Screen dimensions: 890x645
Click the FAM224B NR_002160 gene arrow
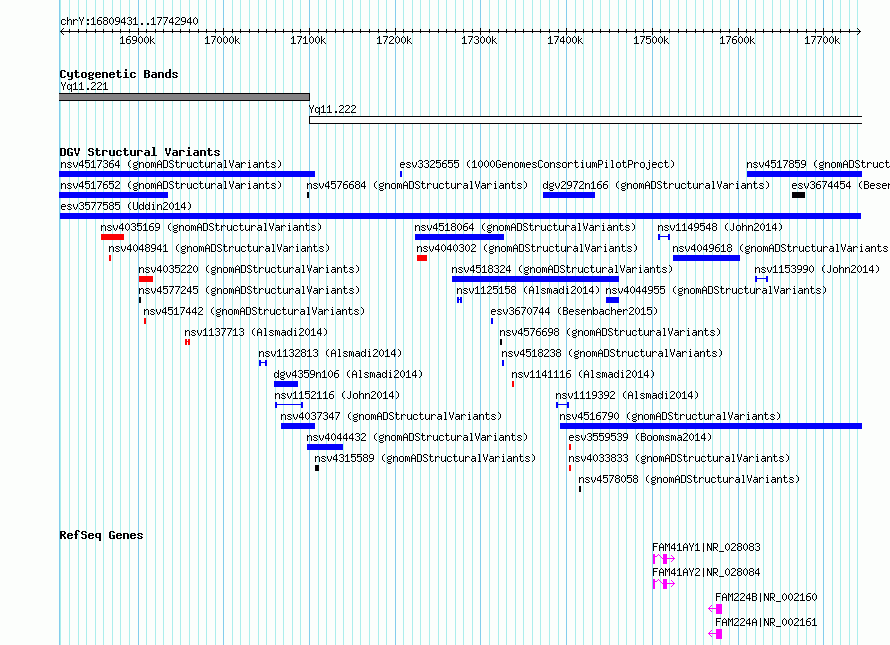coord(715,609)
